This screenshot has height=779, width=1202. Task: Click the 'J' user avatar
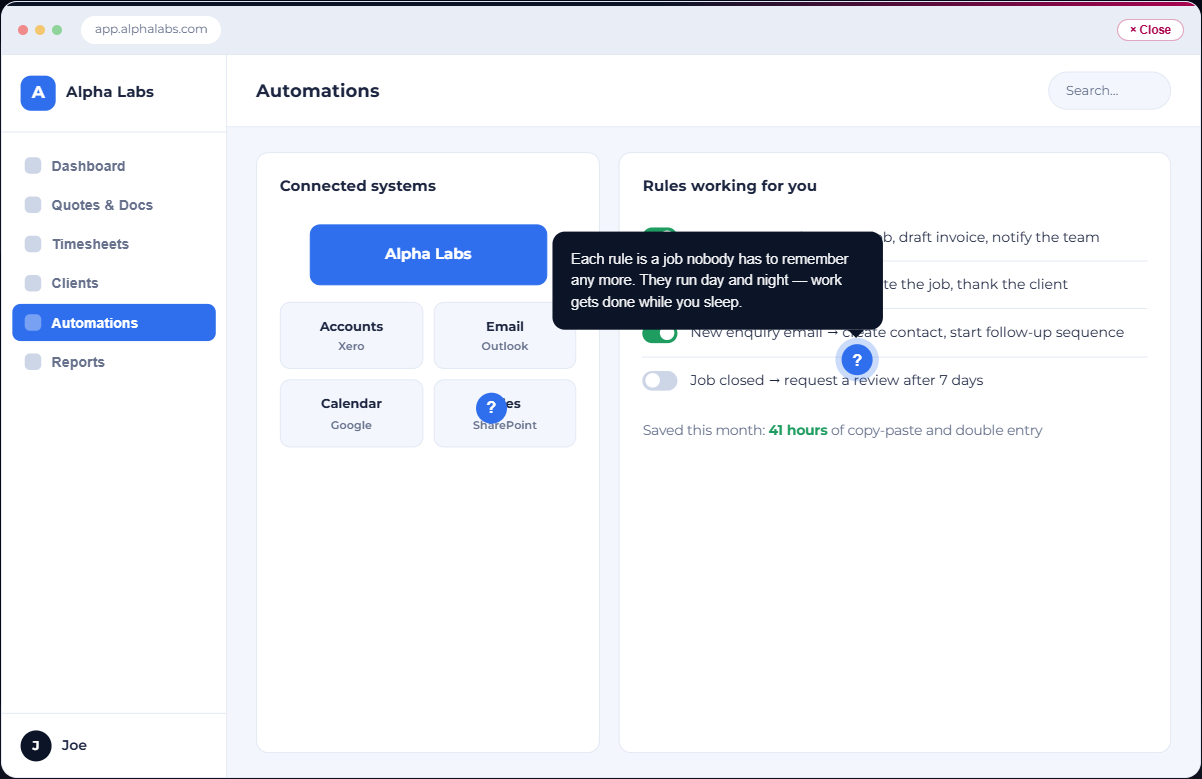(36, 745)
